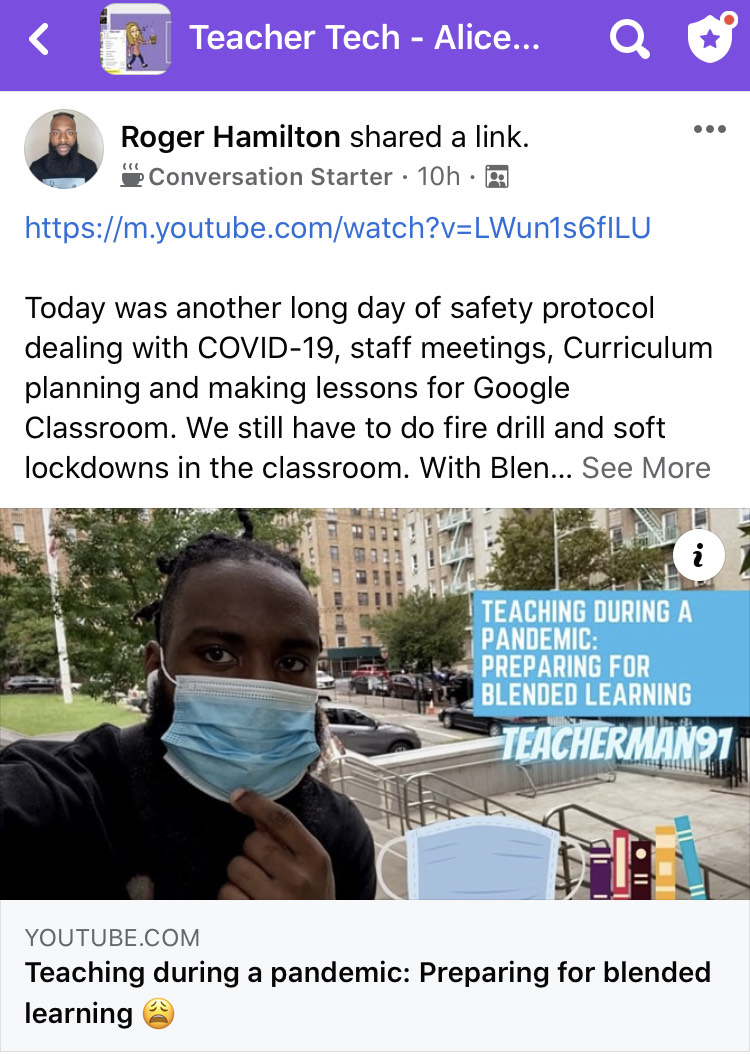Tap the link preview title about blended learning
The image size is (750, 1055).
click(x=367, y=992)
